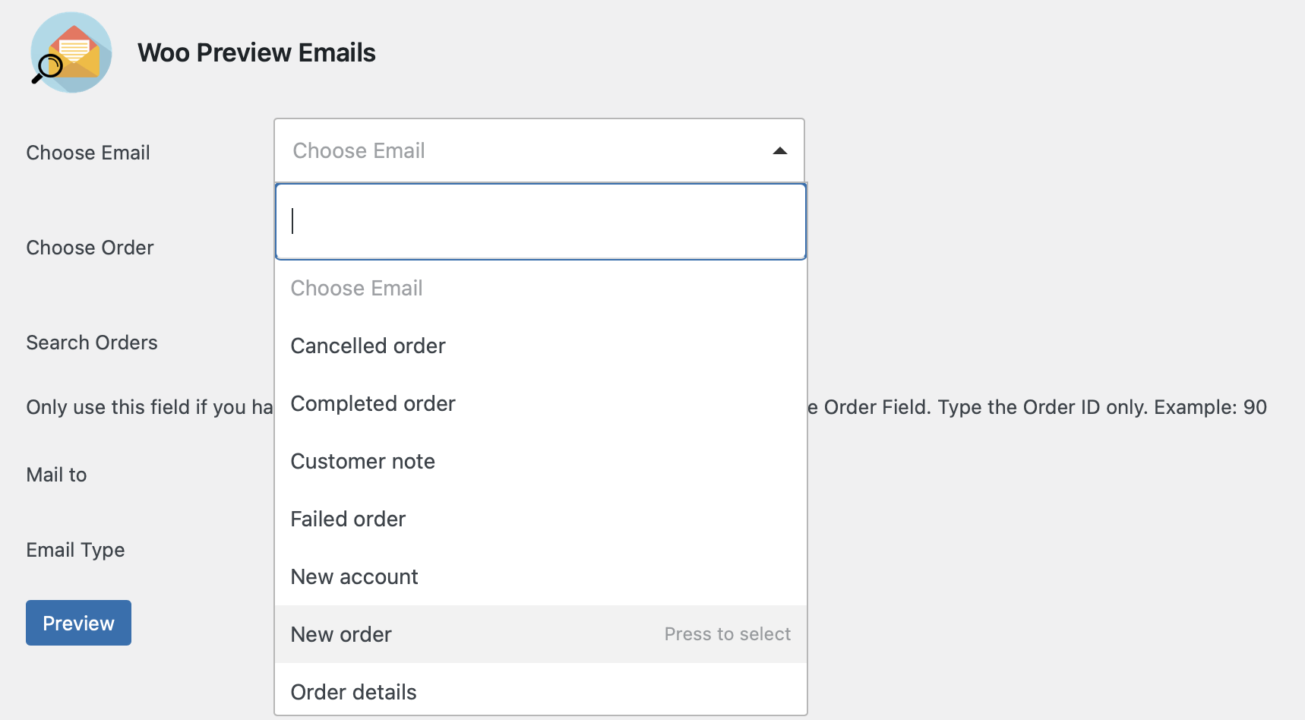Select Completed order email option

pyautogui.click(x=372, y=403)
